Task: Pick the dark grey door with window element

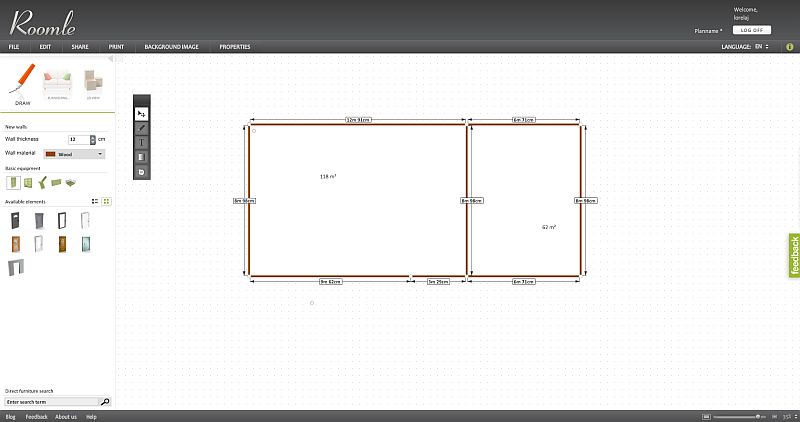Action: pos(15,220)
